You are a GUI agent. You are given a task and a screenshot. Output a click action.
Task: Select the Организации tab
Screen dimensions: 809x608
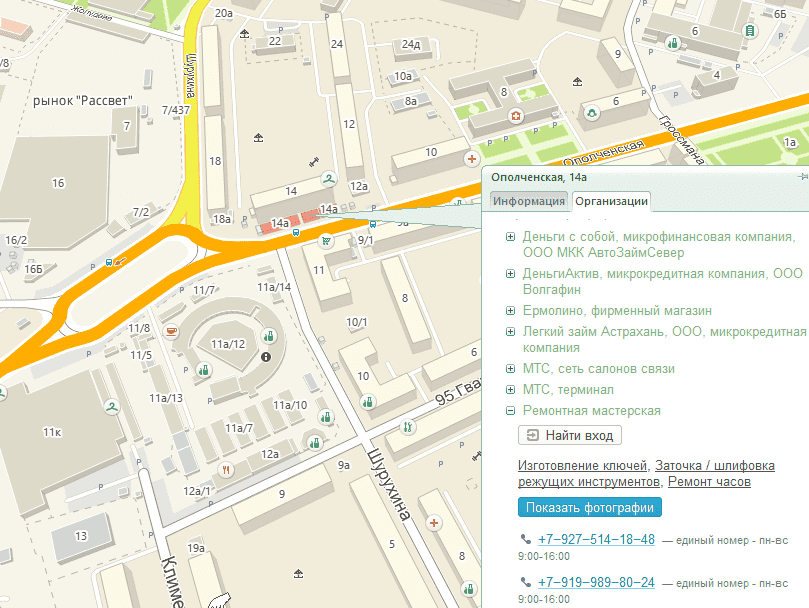pyautogui.click(x=611, y=201)
